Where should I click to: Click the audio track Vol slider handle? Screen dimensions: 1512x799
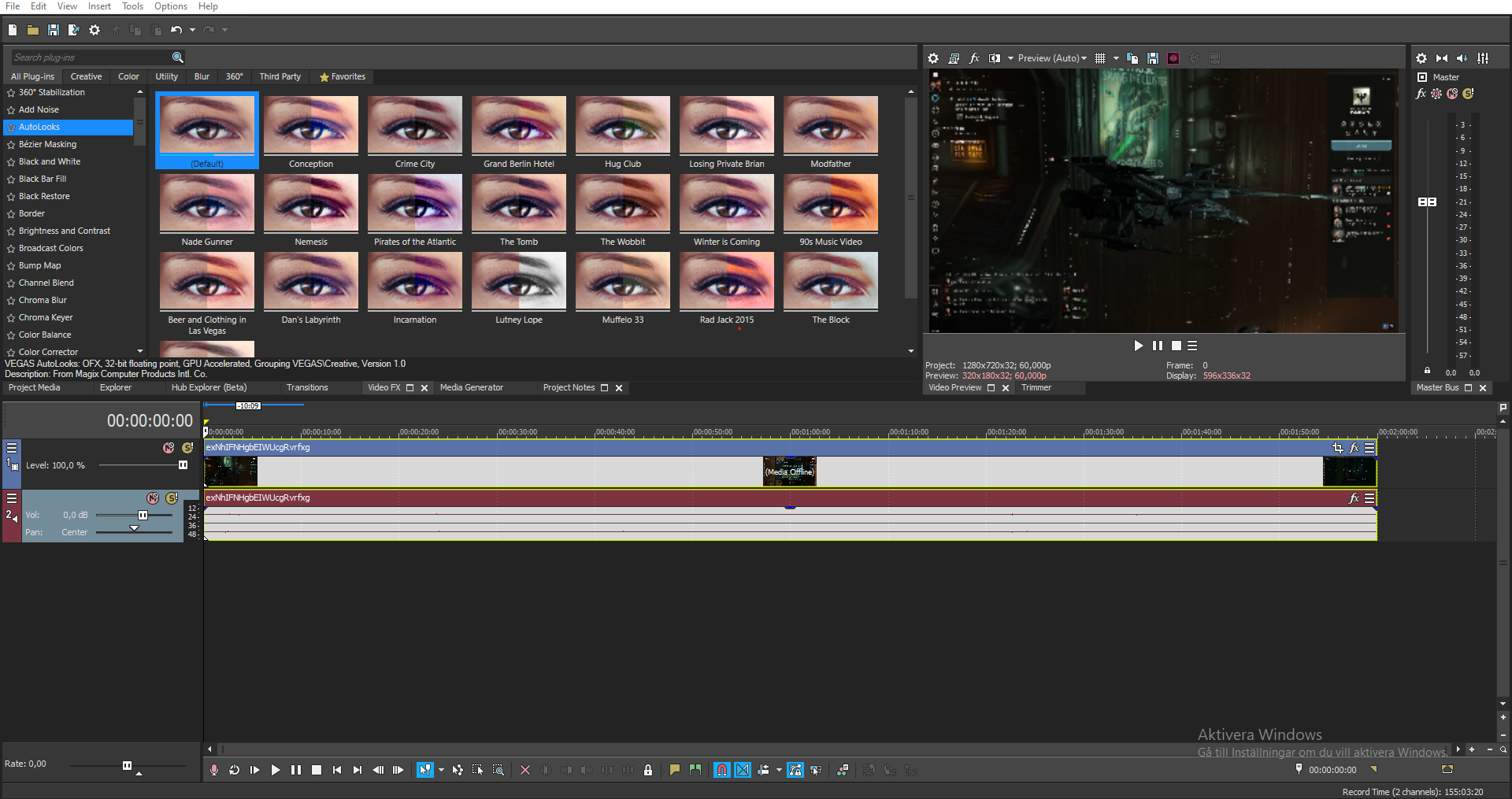click(143, 515)
